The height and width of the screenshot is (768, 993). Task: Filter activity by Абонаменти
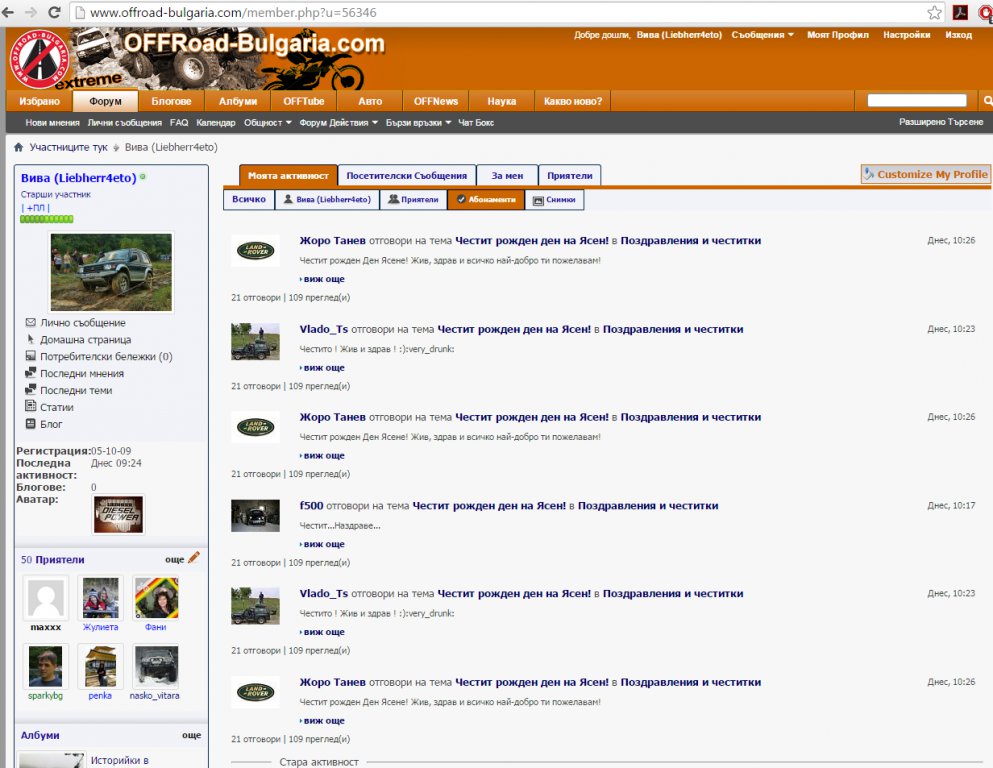click(x=486, y=199)
